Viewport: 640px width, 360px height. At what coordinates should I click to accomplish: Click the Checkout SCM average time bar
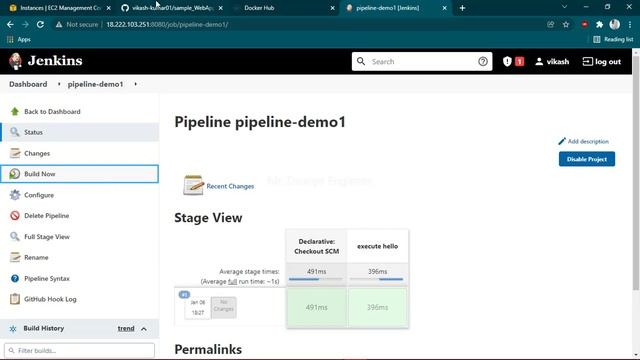click(316, 279)
